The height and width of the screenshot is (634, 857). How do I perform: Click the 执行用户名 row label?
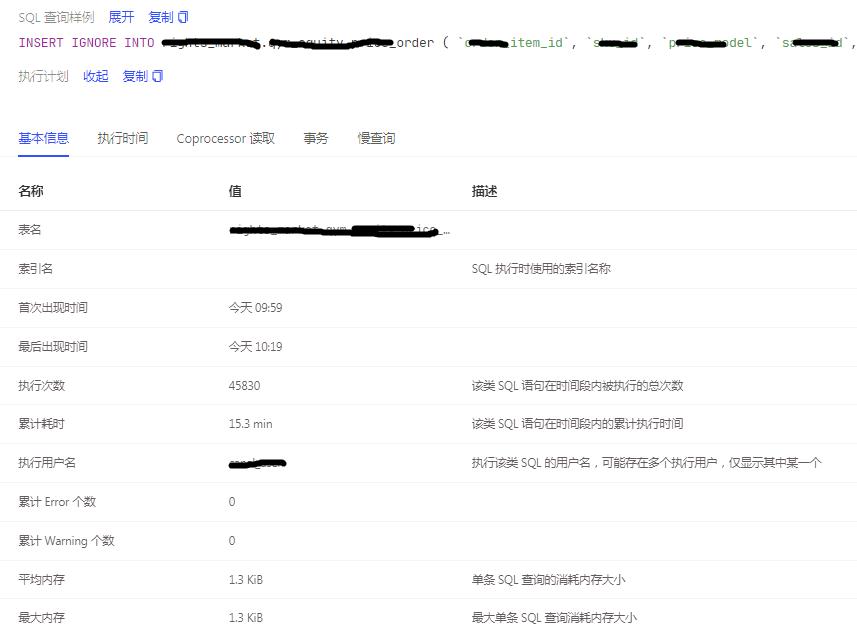tap(47, 463)
